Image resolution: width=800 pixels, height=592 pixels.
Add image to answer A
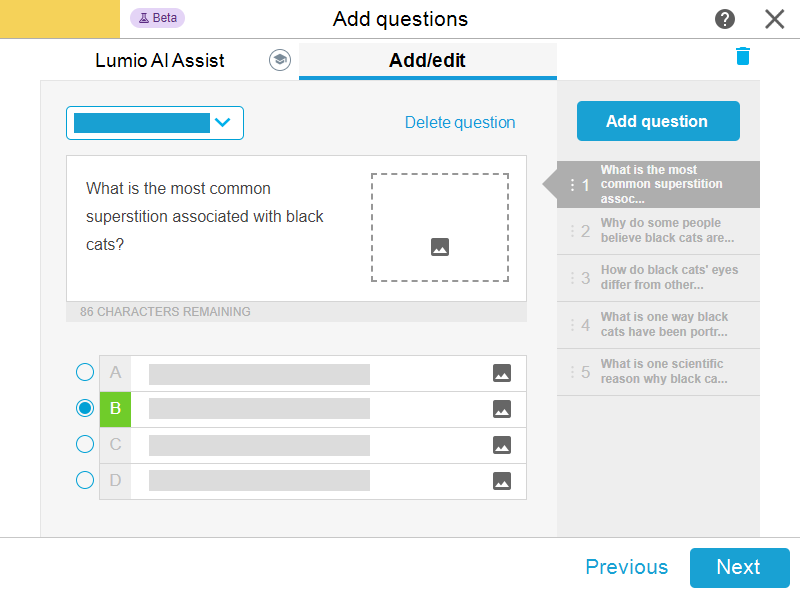[x=502, y=373]
